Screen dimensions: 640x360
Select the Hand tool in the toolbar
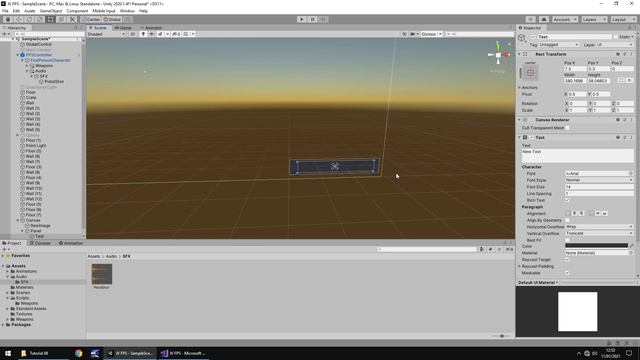point(8,19)
